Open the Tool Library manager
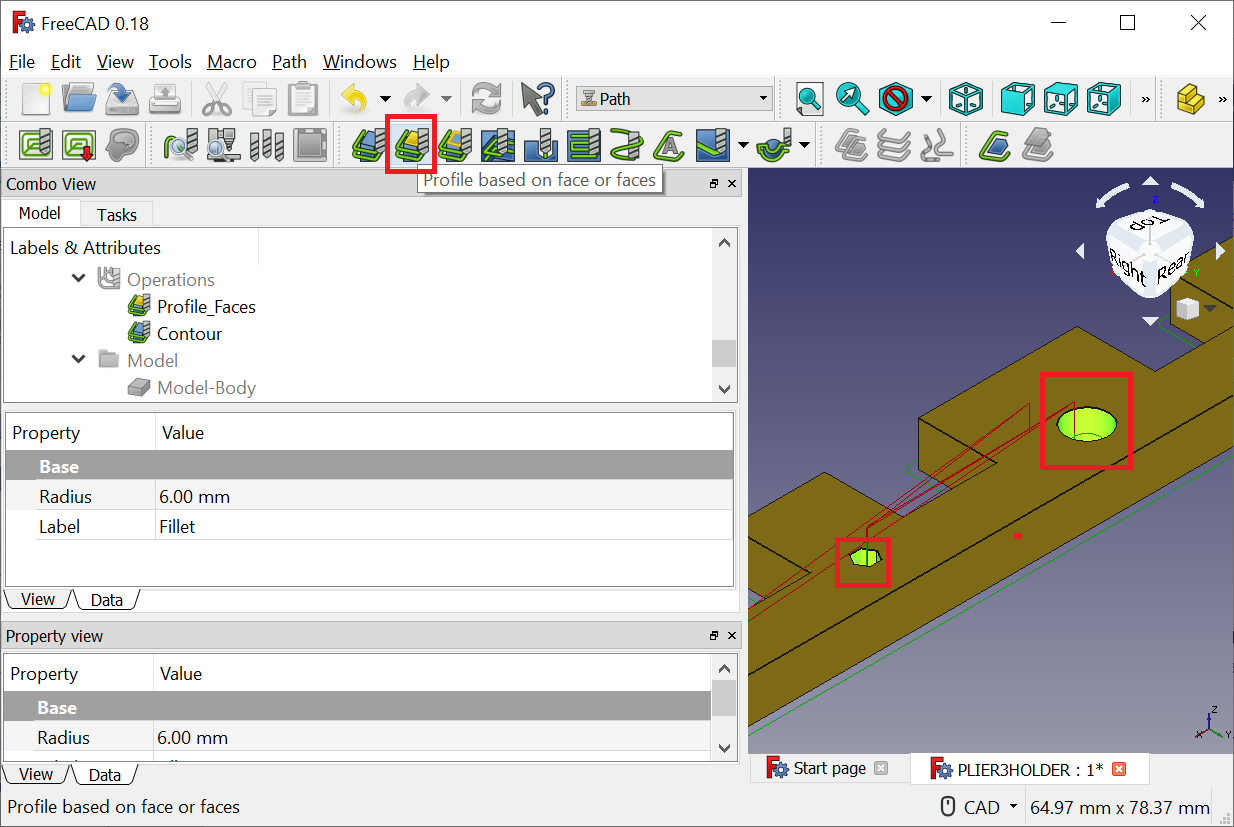The width and height of the screenshot is (1234, 827). [267, 145]
